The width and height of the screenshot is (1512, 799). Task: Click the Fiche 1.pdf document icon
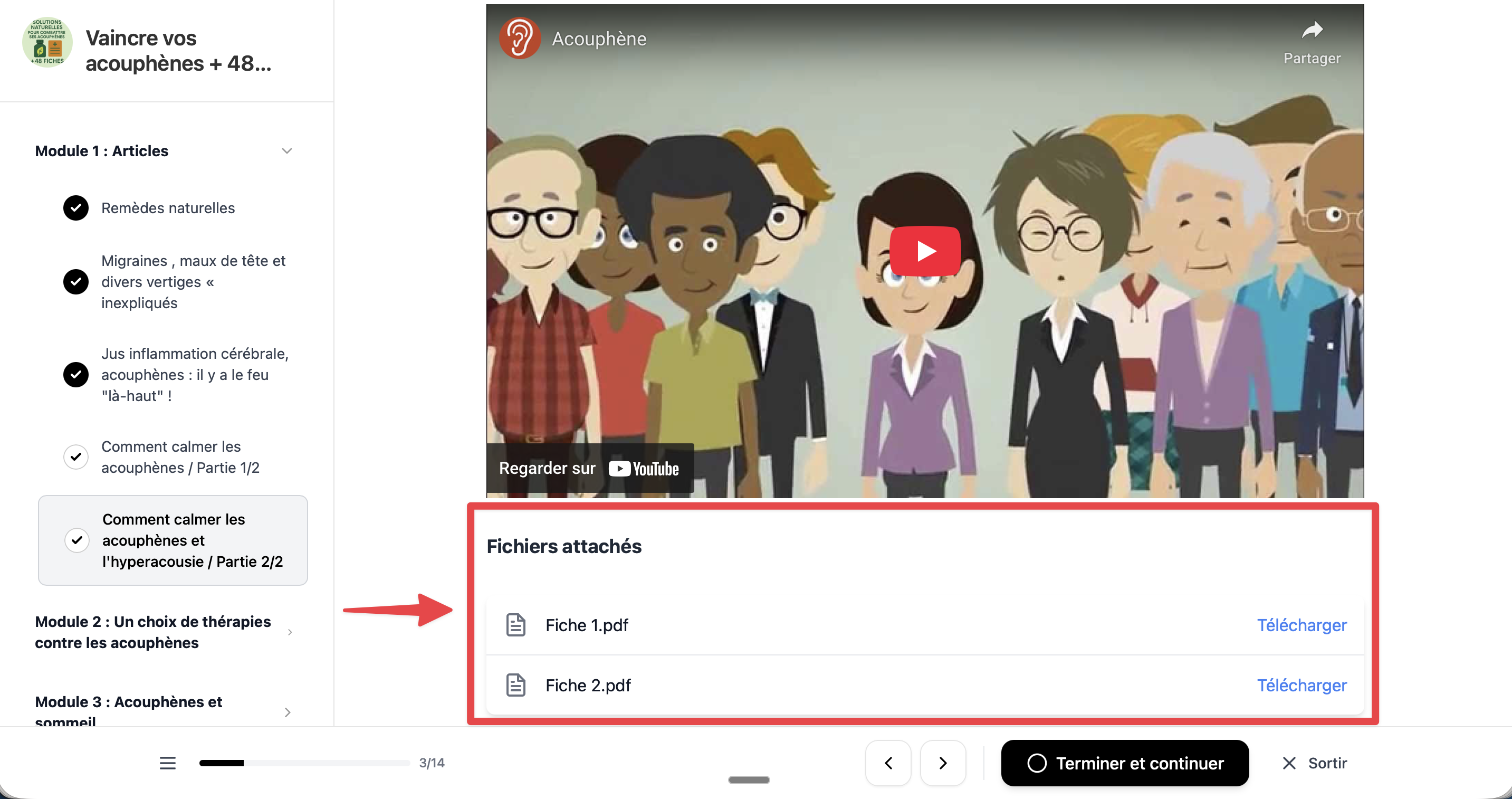tap(515, 625)
